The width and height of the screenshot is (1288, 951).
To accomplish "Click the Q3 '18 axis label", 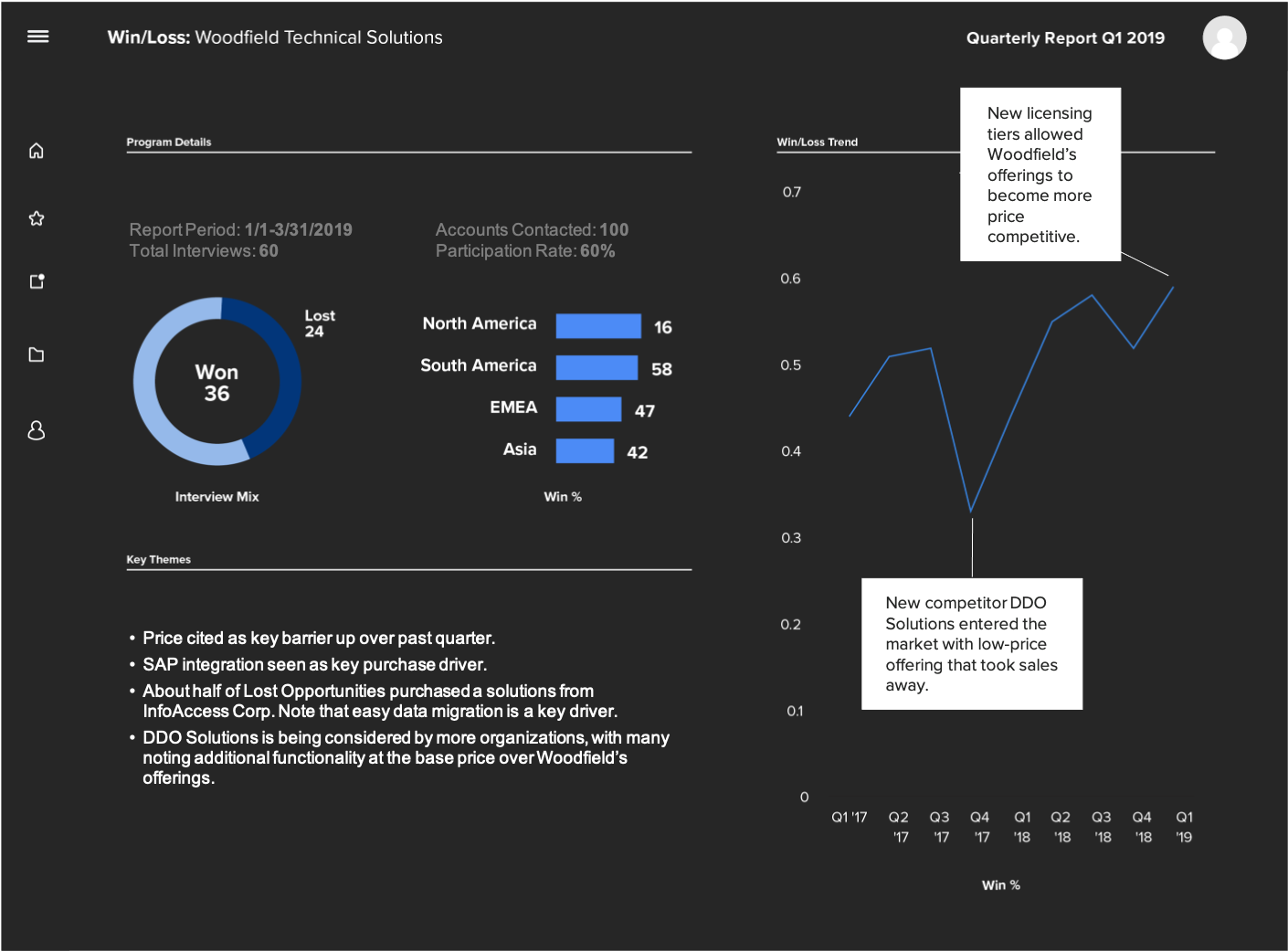I will tap(1102, 827).
